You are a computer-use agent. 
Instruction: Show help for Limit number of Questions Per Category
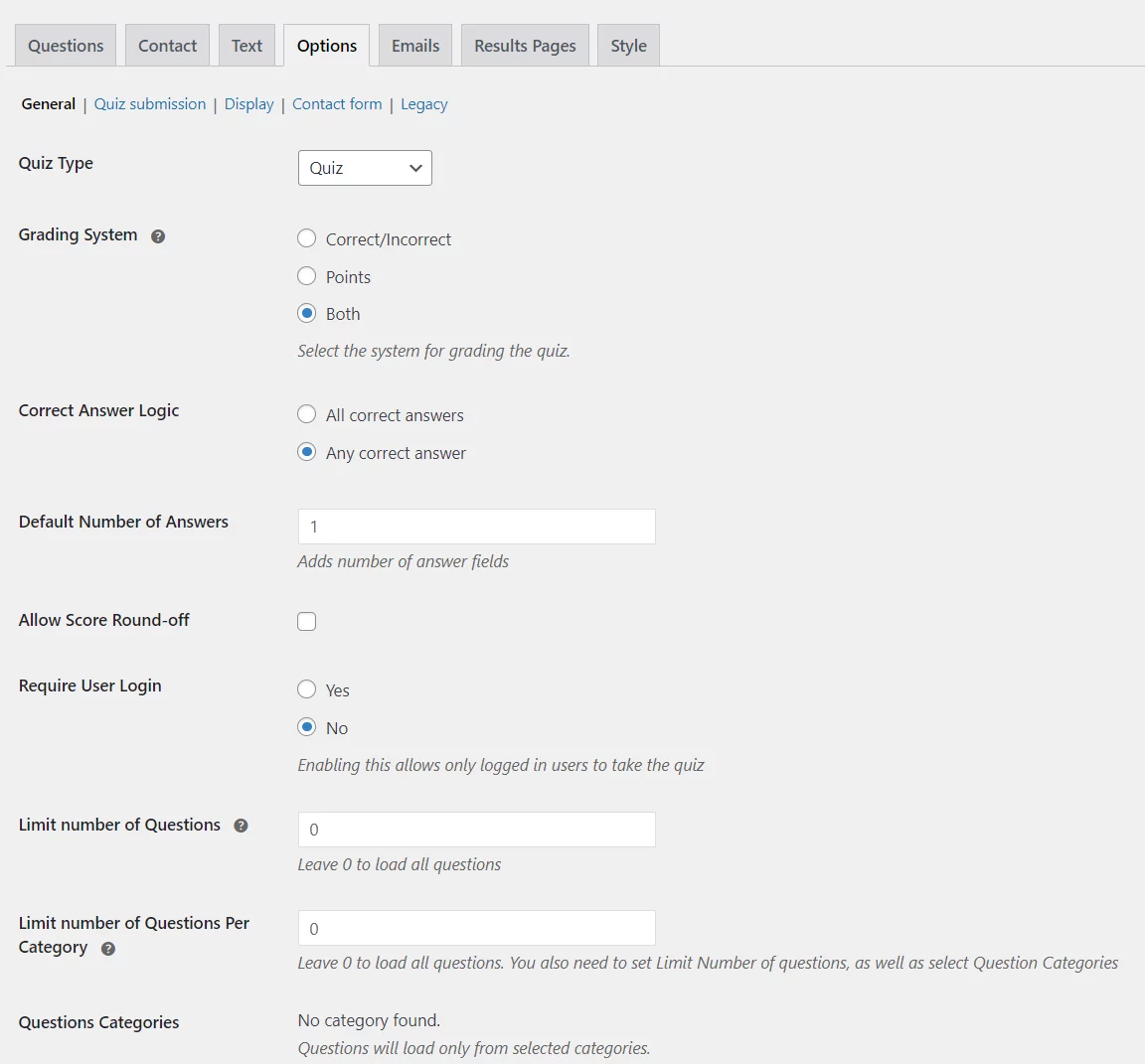click(x=108, y=949)
